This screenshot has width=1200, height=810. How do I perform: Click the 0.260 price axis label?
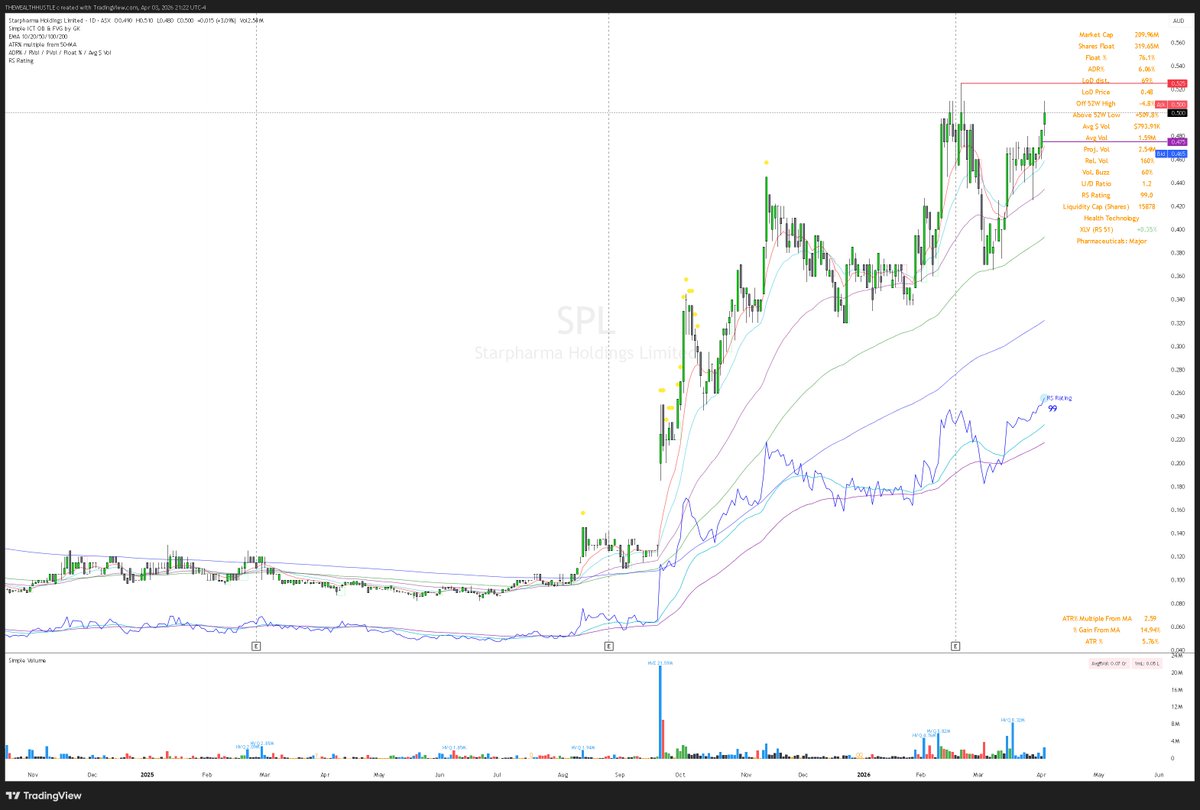click(1177, 393)
